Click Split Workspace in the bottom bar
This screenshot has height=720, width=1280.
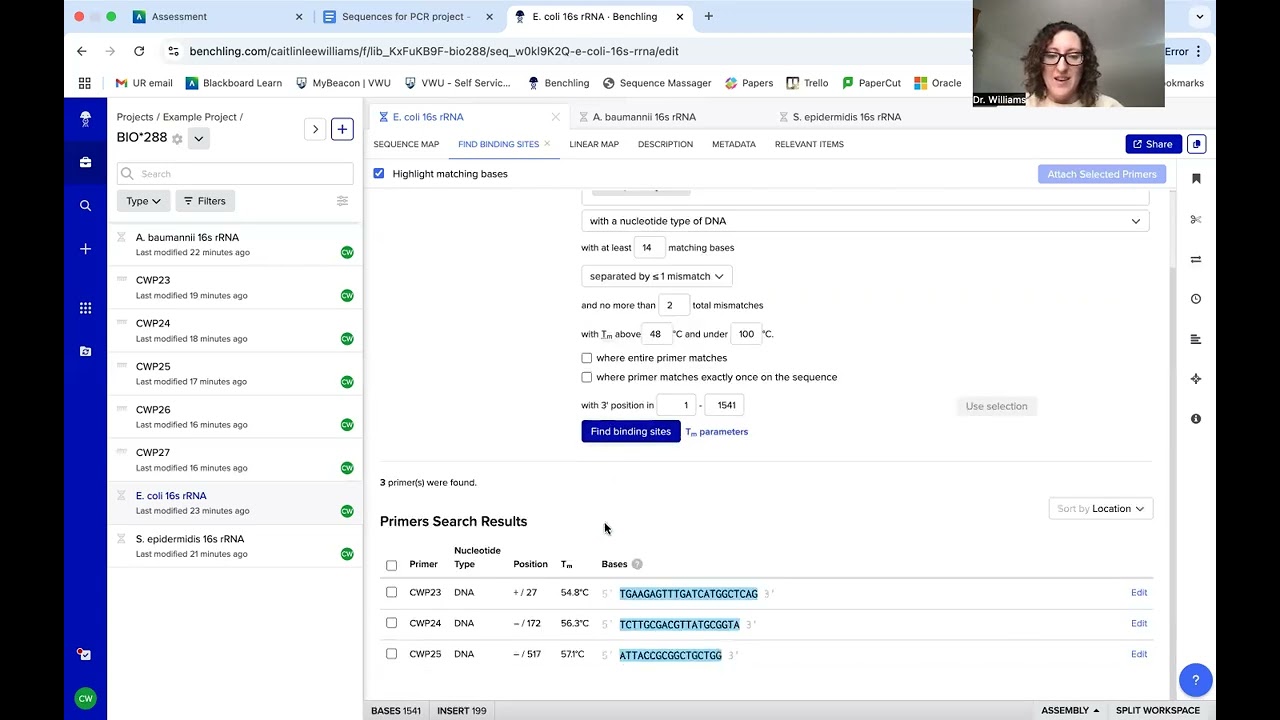(x=1158, y=710)
